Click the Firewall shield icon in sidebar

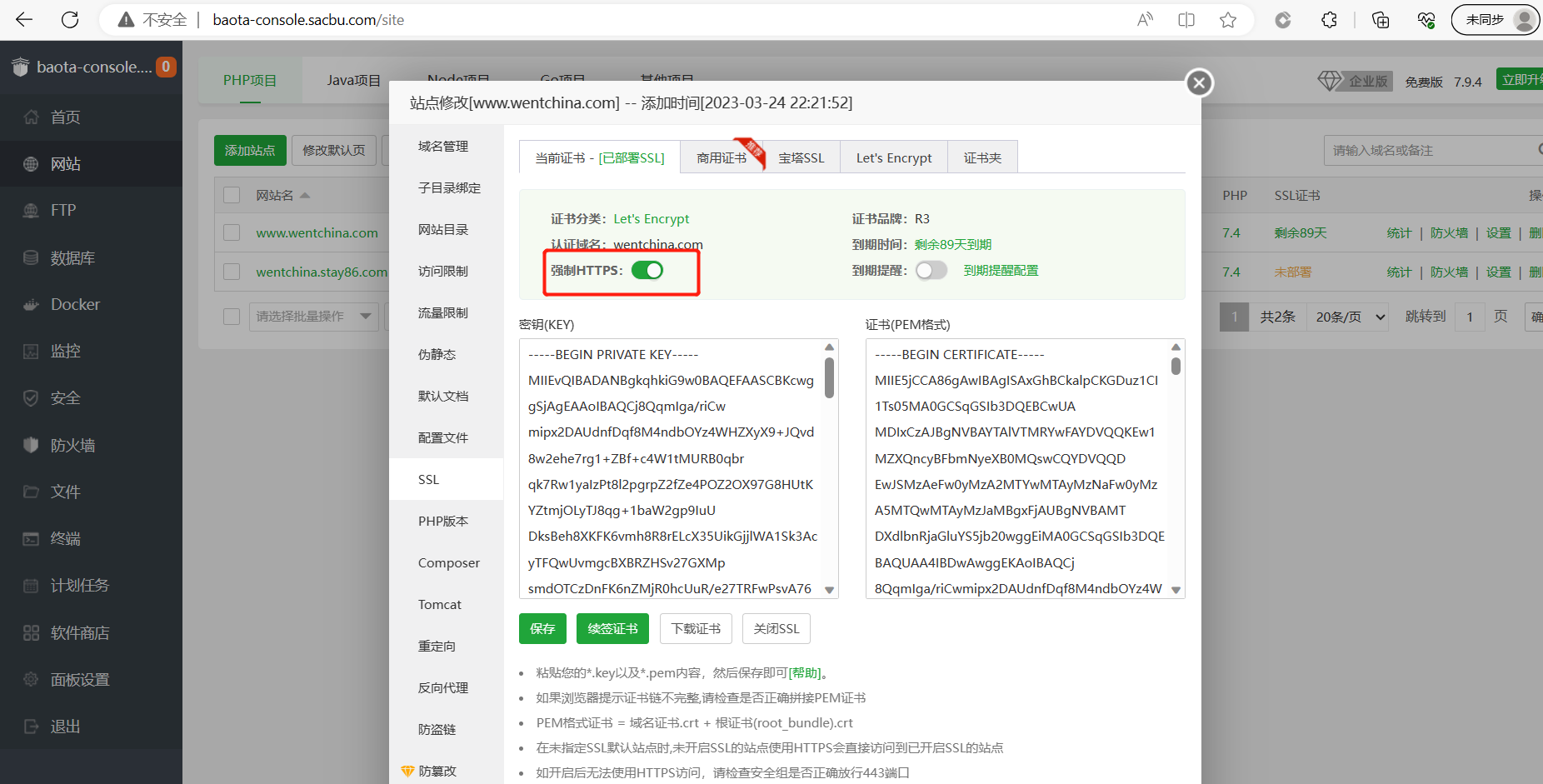point(31,445)
